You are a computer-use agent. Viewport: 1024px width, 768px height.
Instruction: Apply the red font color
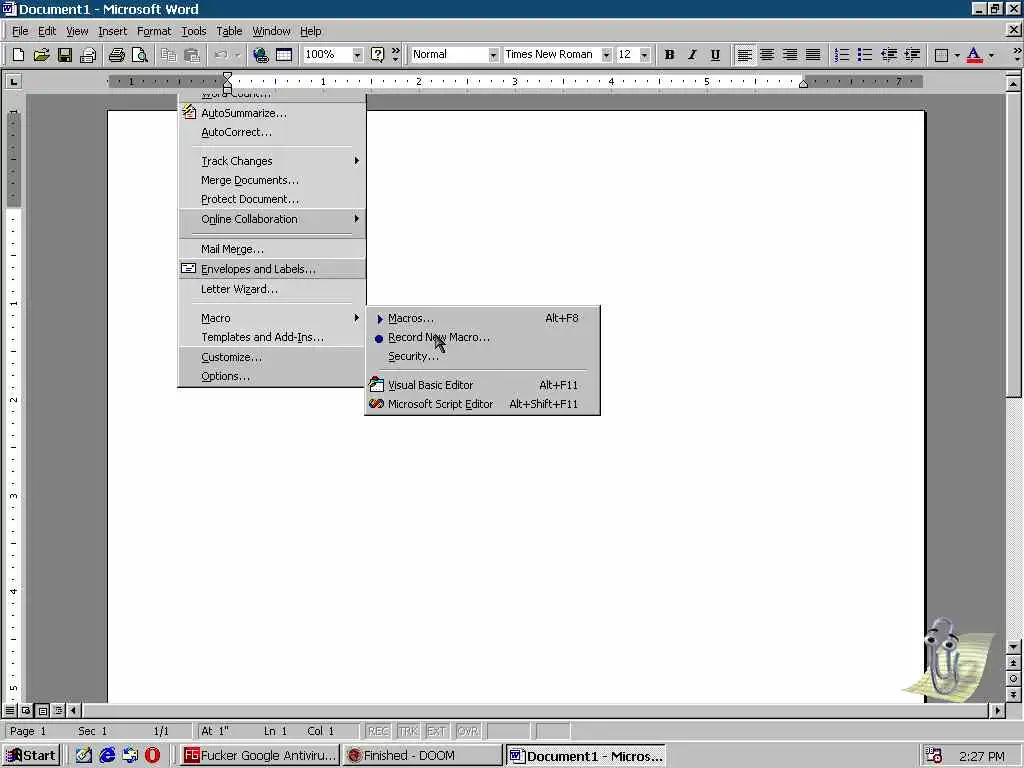pos(974,55)
